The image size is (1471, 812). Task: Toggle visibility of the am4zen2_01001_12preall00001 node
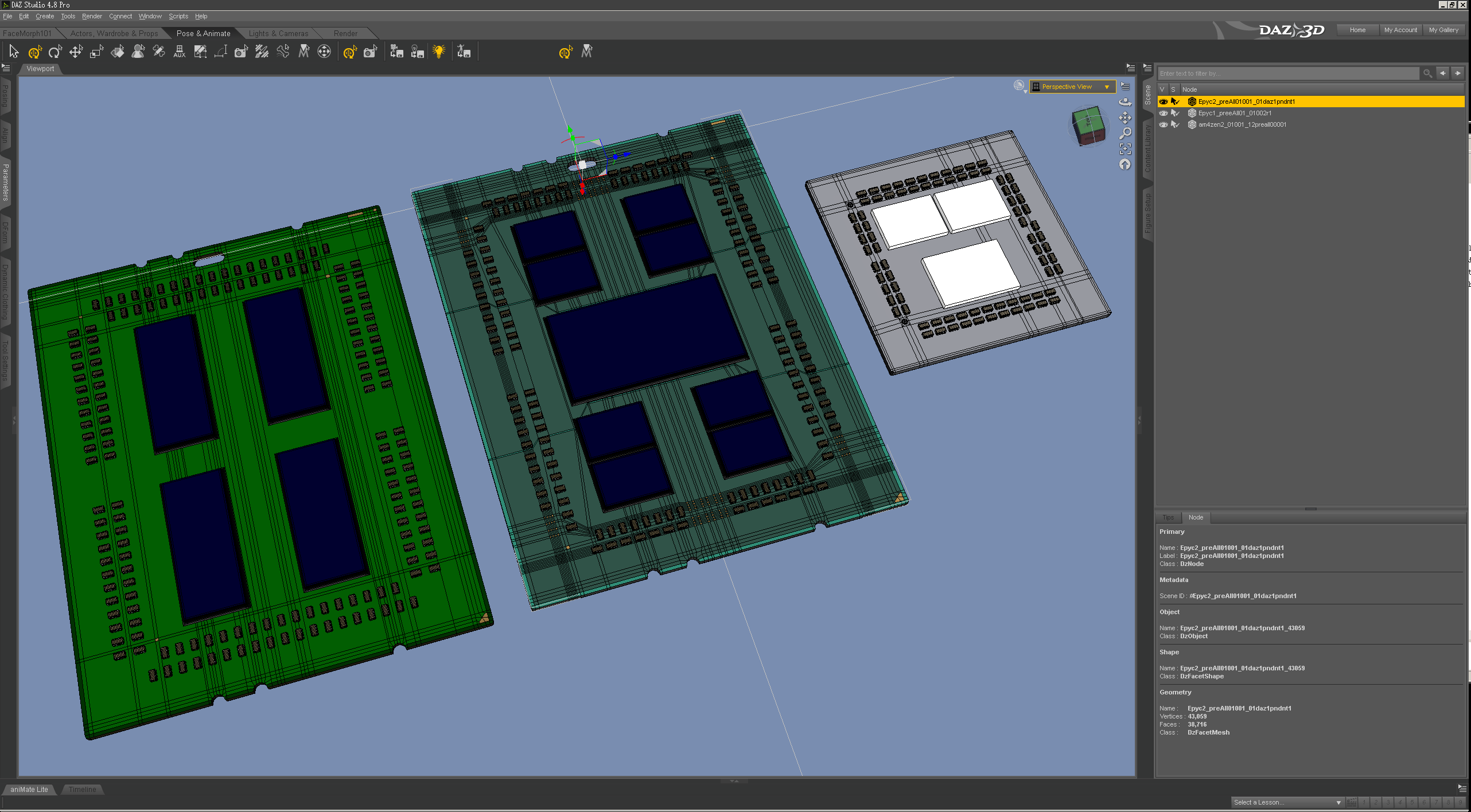point(1163,124)
